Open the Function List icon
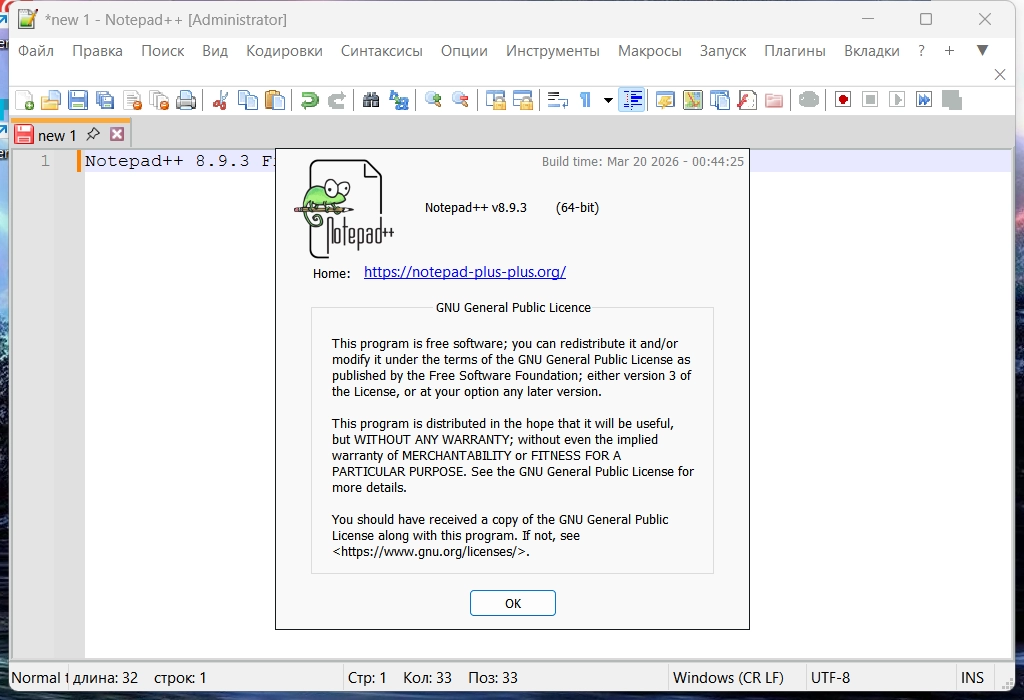This screenshot has width=1024, height=700. [x=746, y=100]
